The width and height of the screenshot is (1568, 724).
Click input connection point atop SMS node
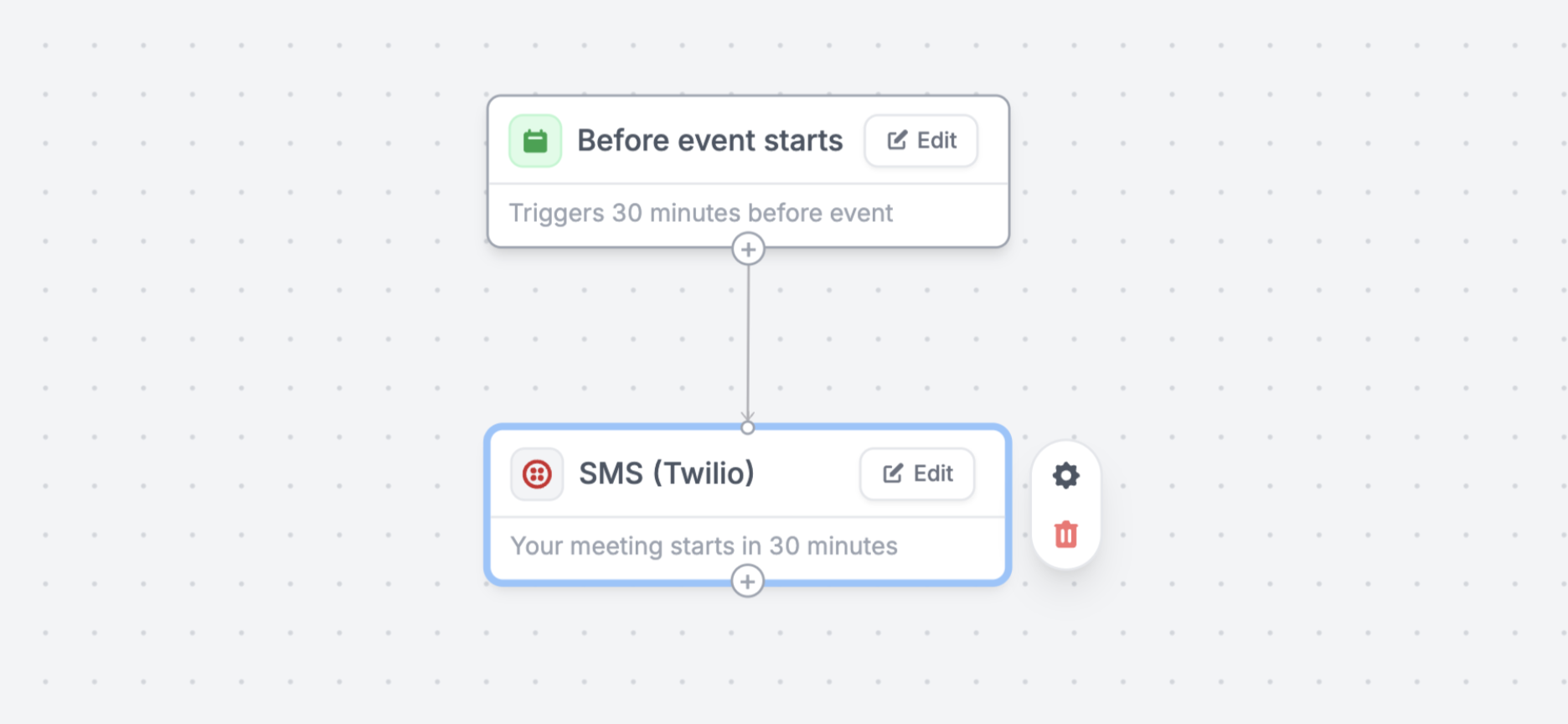[x=748, y=428]
